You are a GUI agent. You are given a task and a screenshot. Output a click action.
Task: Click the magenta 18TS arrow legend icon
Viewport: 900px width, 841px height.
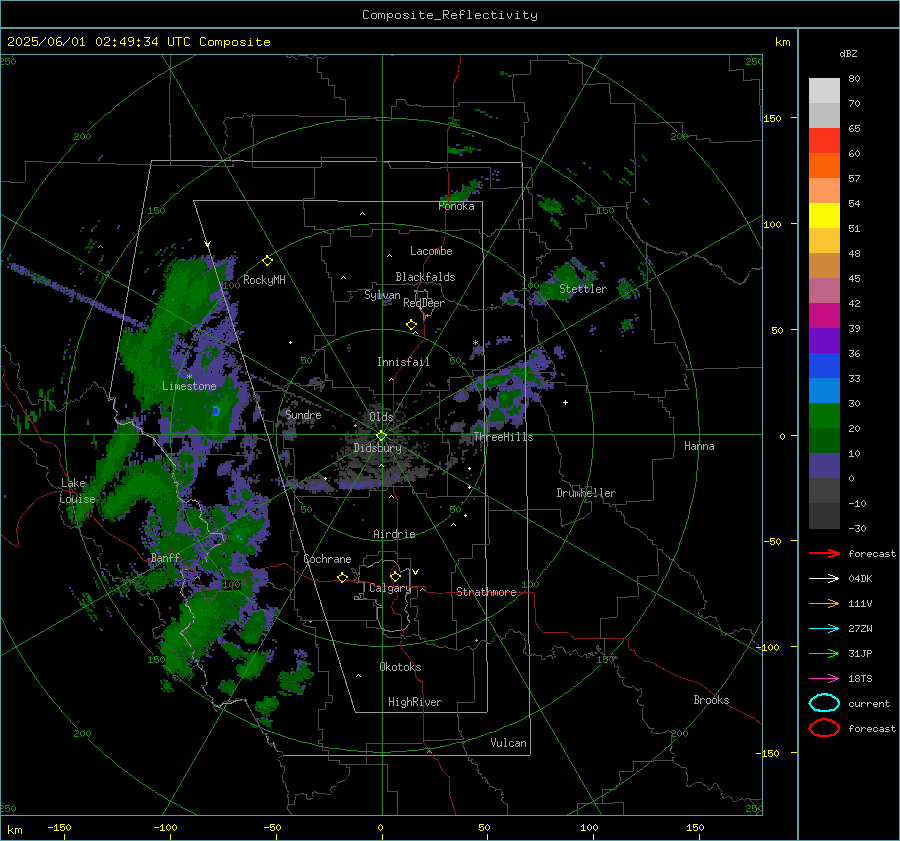coord(824,679)
